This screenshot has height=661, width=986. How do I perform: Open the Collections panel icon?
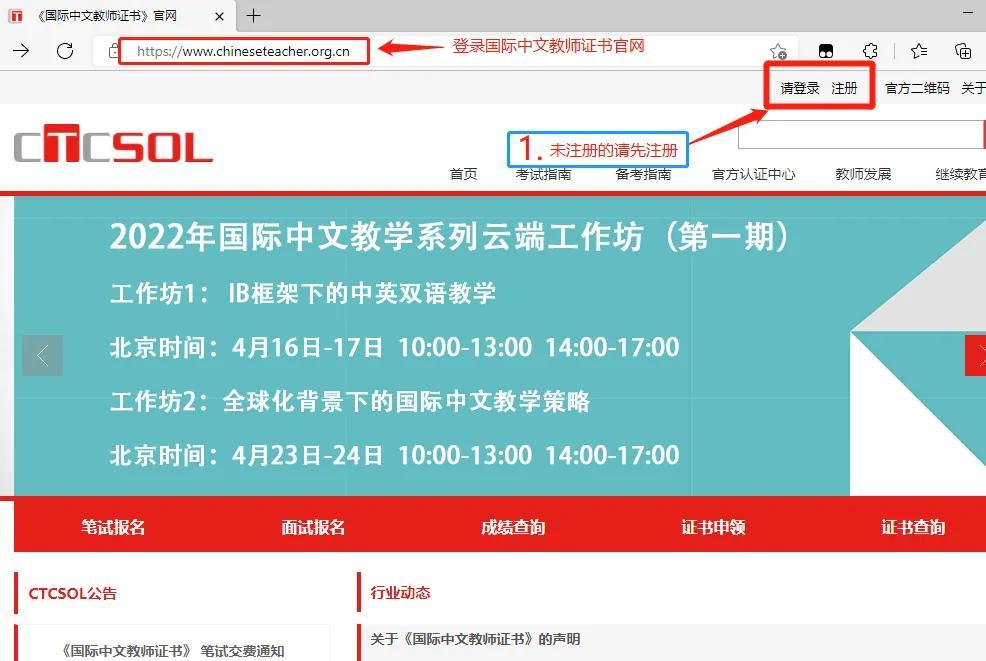pyautogui.click(x=962, y=50)
